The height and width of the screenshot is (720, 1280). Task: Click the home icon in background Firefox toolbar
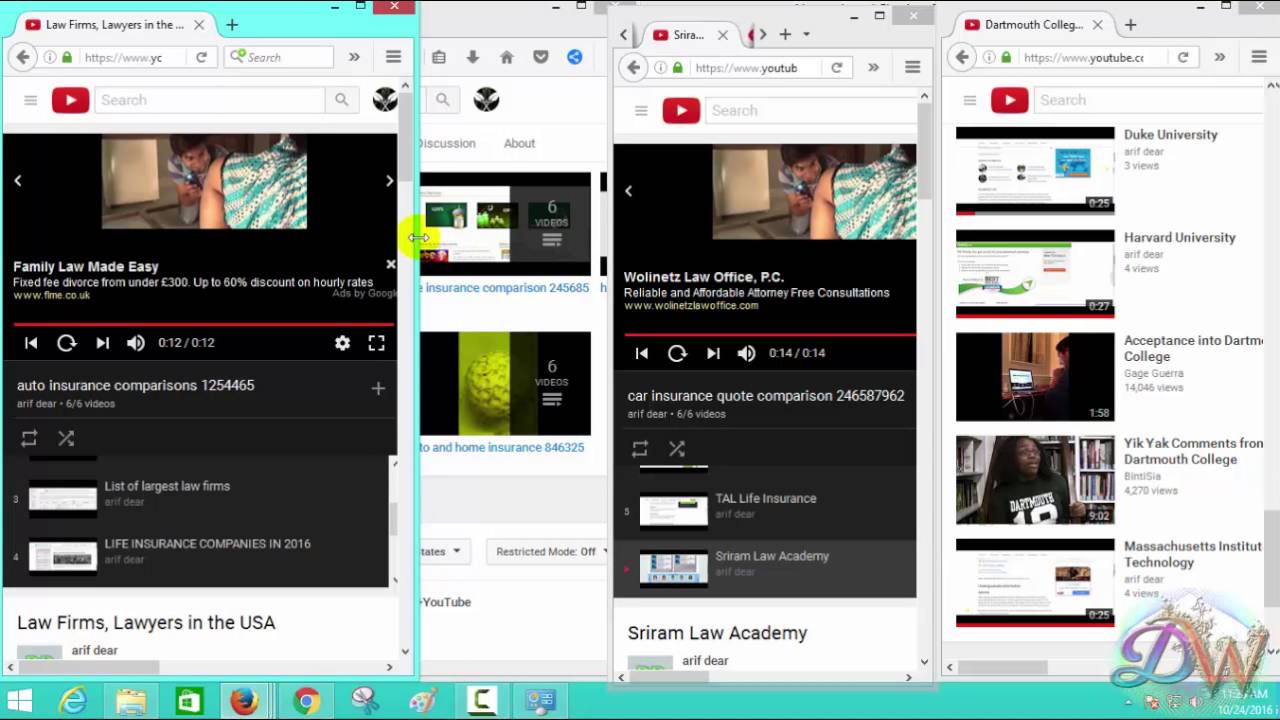click(506, 57)
